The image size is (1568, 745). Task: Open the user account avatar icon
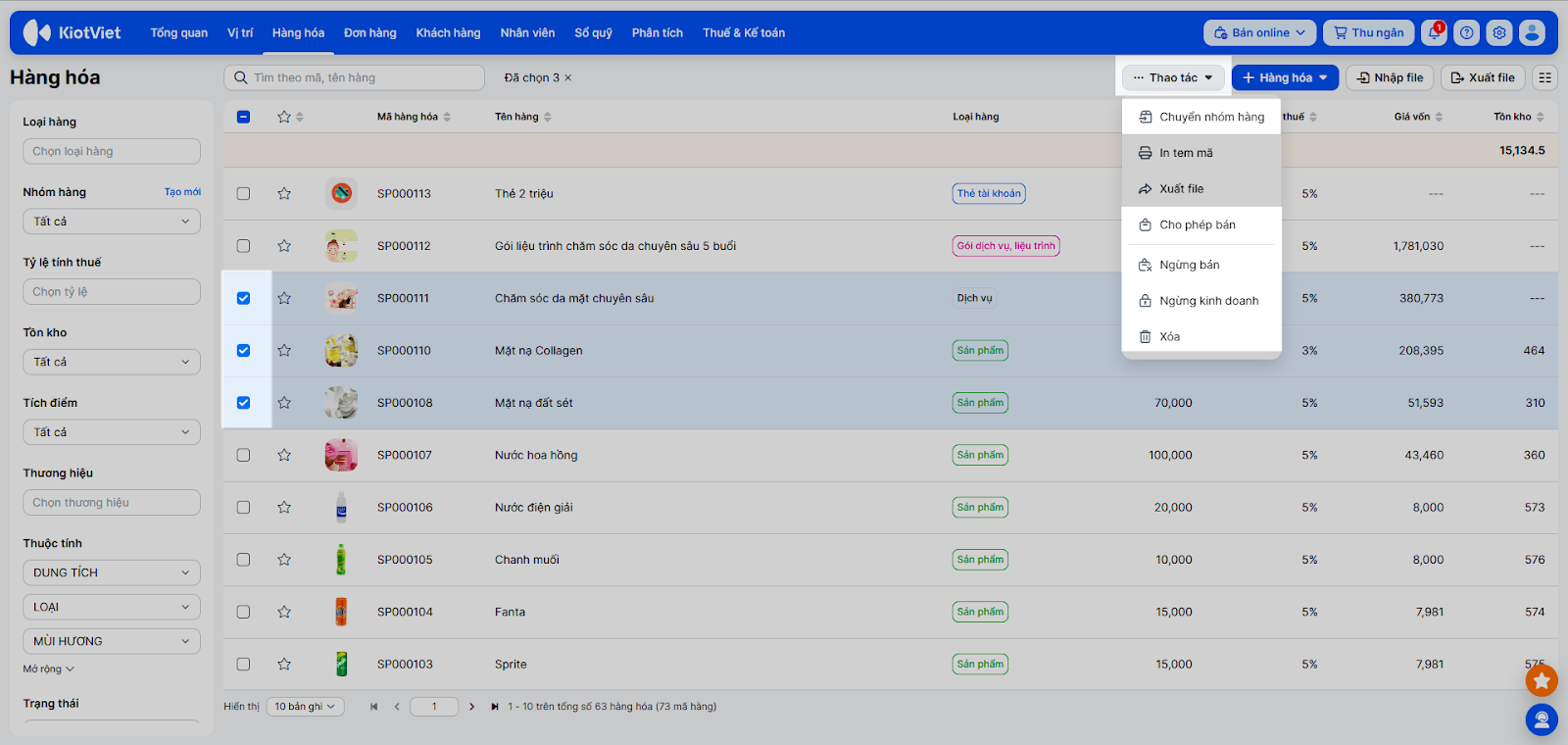click(x=1532, y=32)
